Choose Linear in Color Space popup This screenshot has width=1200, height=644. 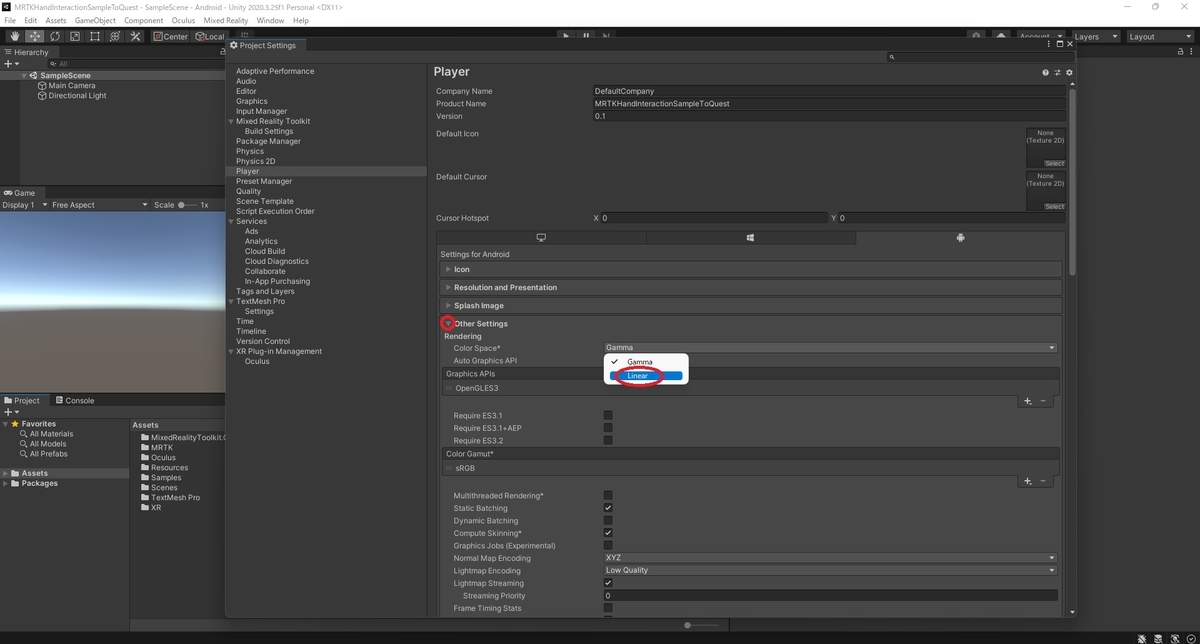click(x=647, y=376)
